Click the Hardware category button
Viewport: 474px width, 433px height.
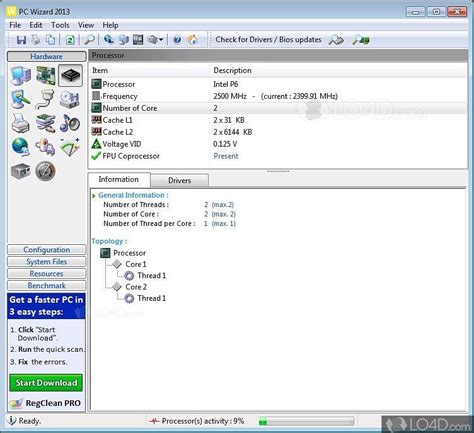click(46, 56)
